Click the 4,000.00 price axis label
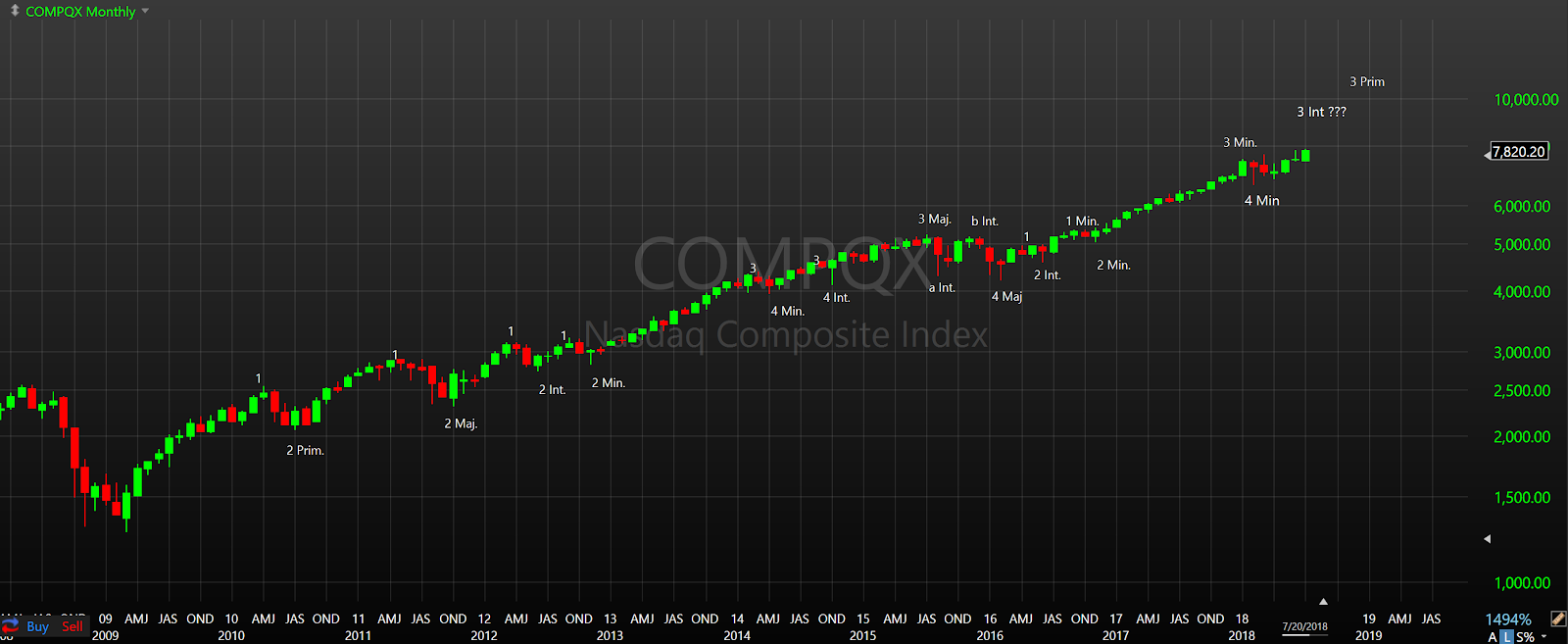Viewport: 1568px width, 644px height. point(1522,292)
